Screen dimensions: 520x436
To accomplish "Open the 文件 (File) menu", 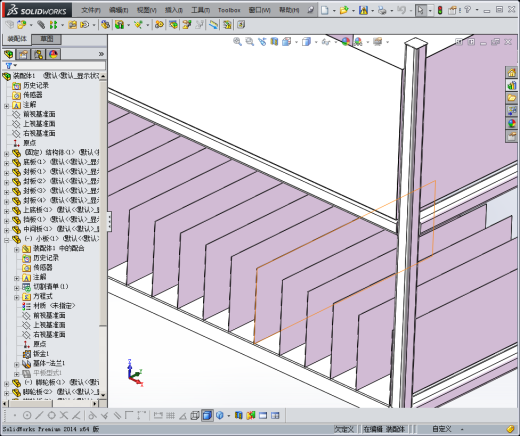I will (91, 10).
